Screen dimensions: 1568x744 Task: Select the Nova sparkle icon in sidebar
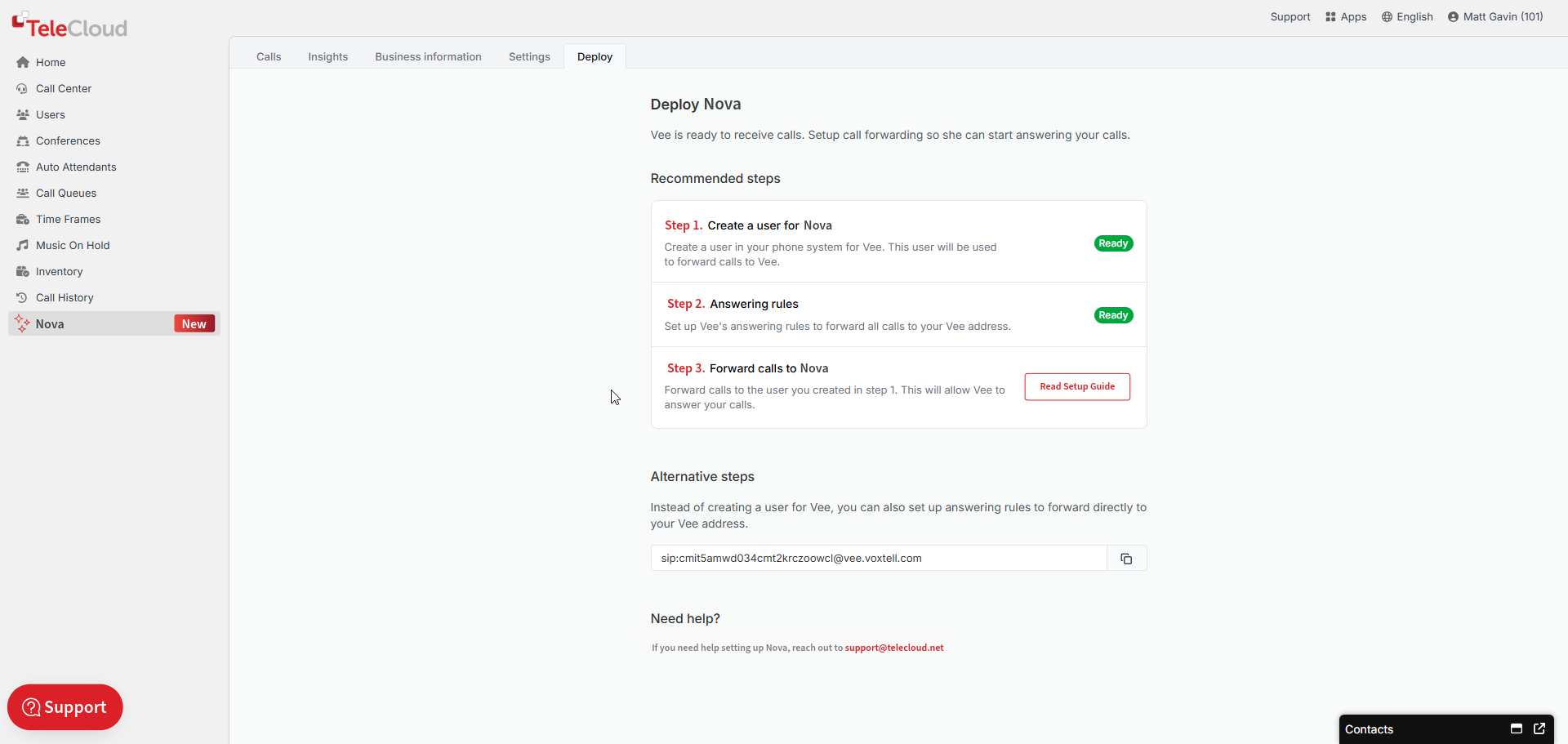pos(22,323)
